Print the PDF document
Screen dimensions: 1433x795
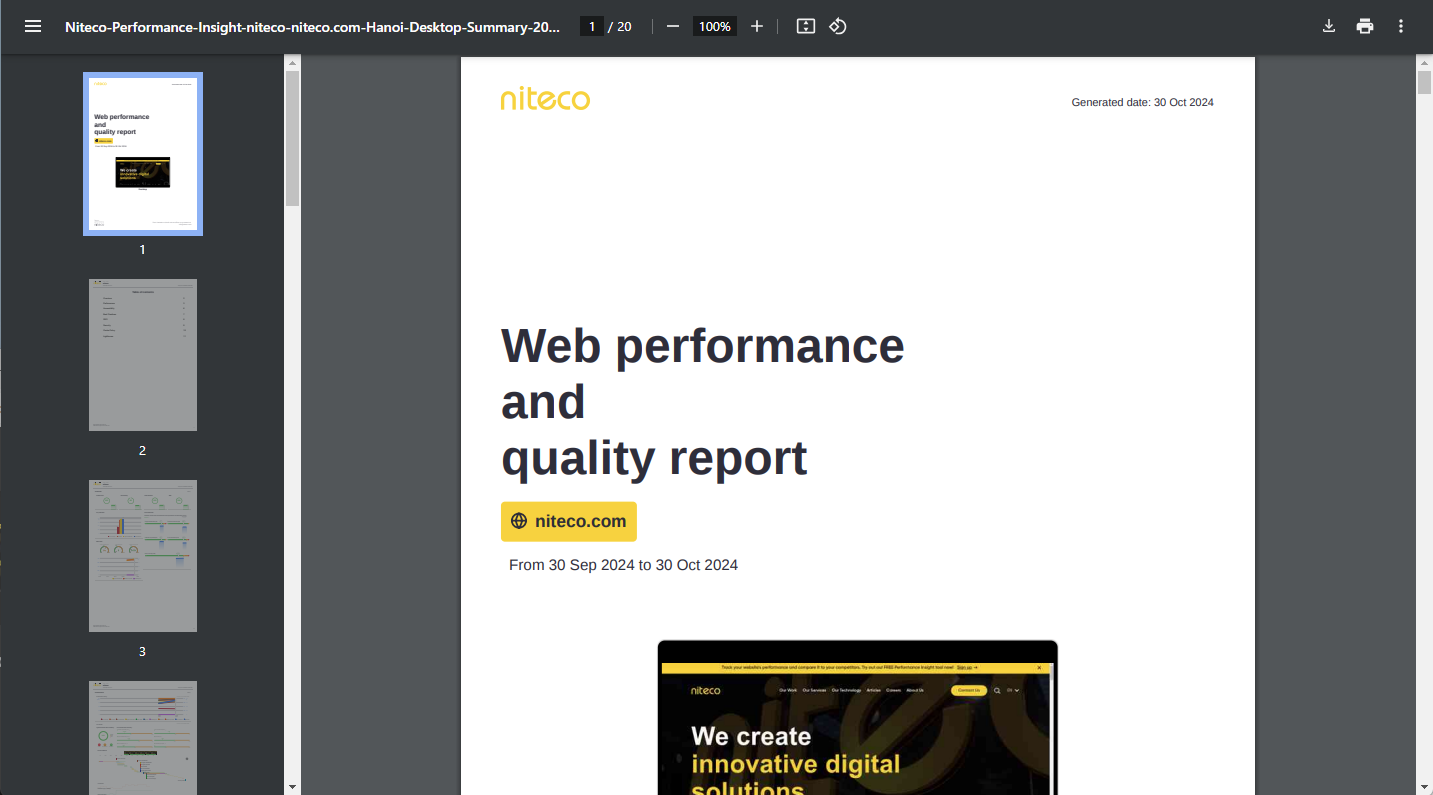(1365, 27)
